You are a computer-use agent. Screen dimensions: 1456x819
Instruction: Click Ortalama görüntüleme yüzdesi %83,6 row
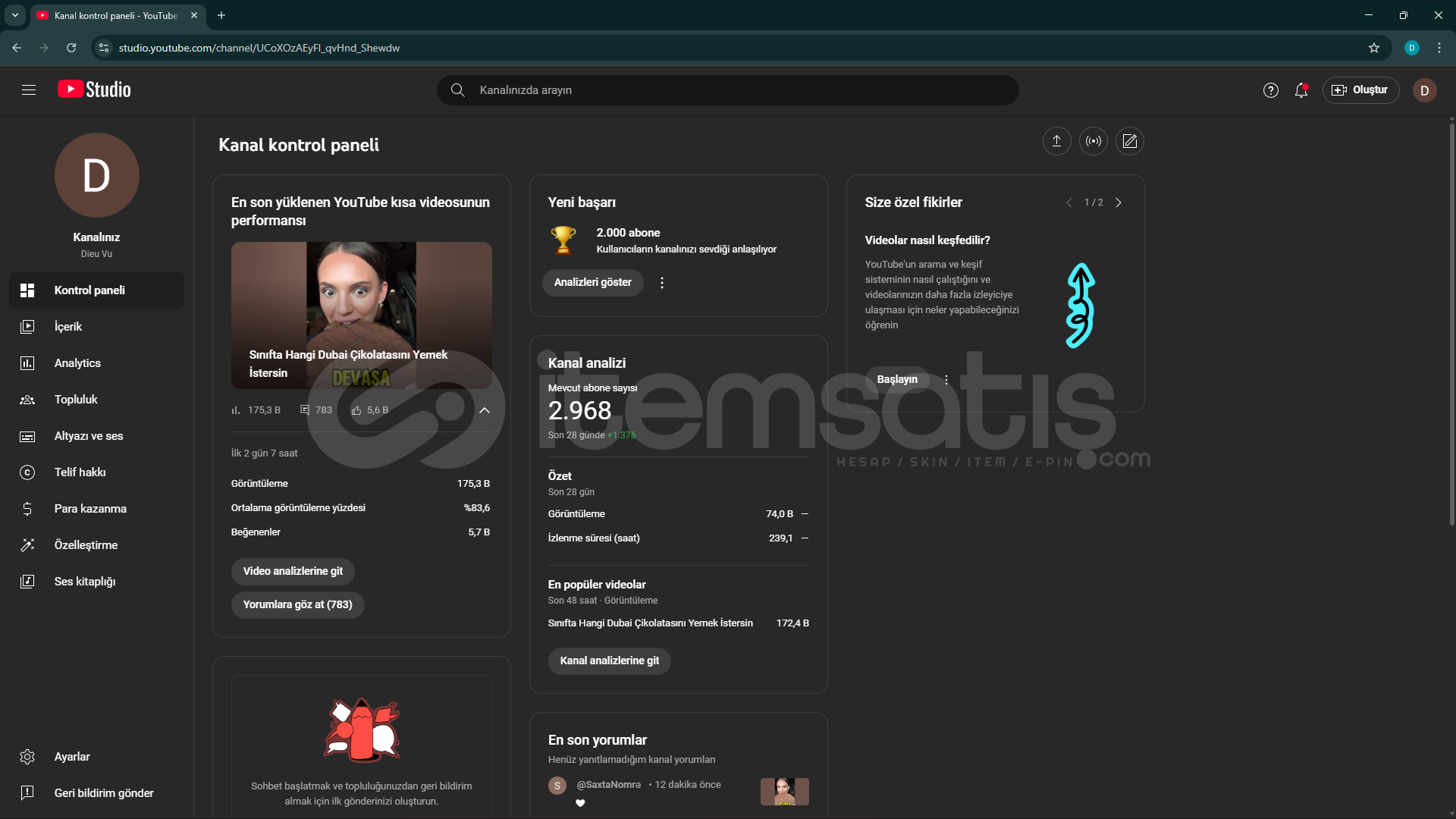pos(361,508)
